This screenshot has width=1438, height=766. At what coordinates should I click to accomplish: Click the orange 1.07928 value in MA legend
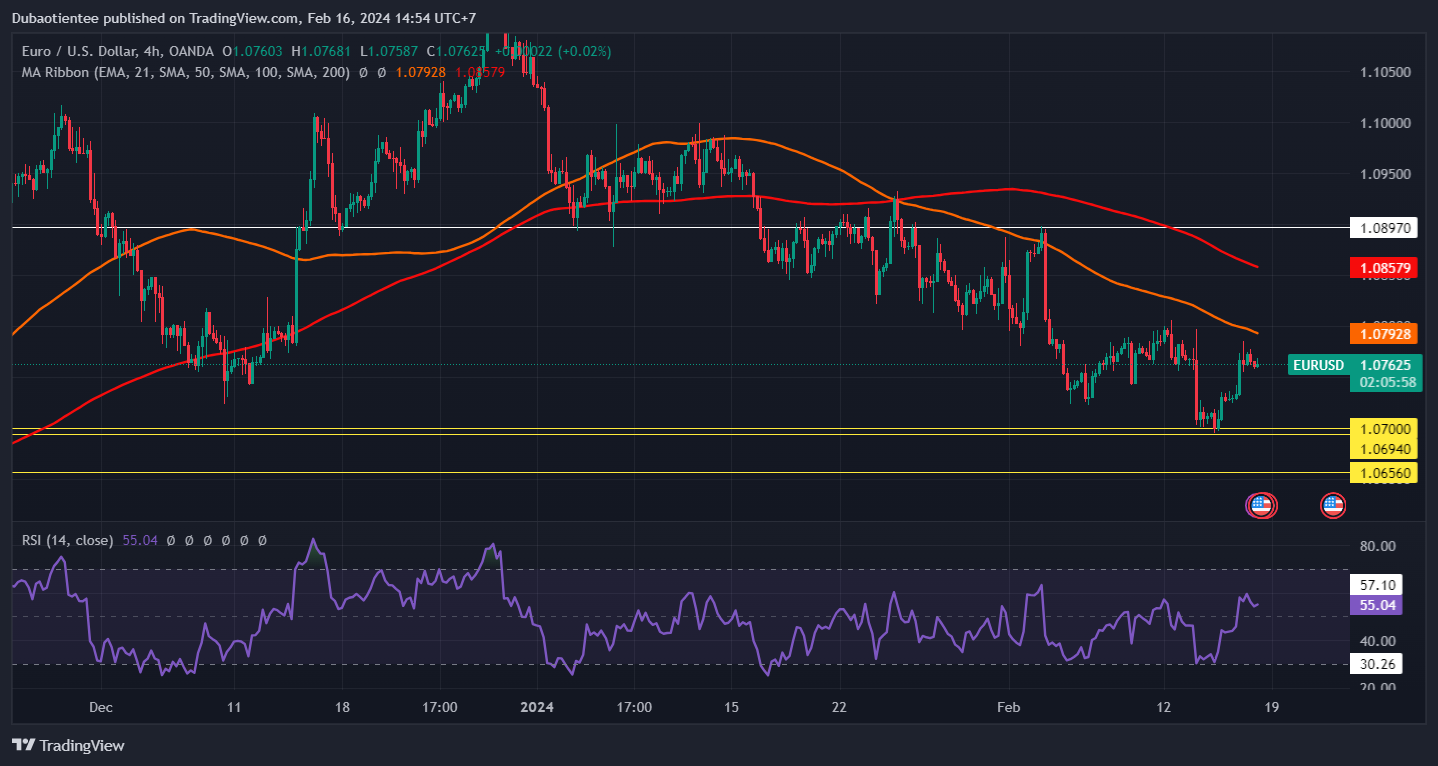click(x=421, y=72)
